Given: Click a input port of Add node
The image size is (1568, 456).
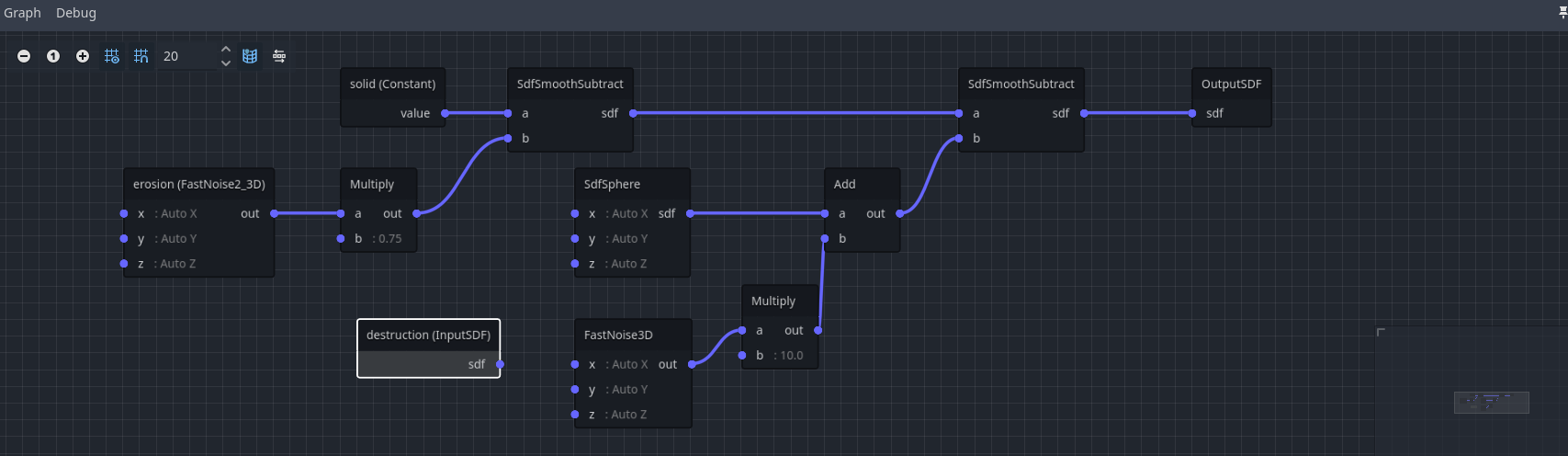Looking at the screenshot, I should point(825,213).
